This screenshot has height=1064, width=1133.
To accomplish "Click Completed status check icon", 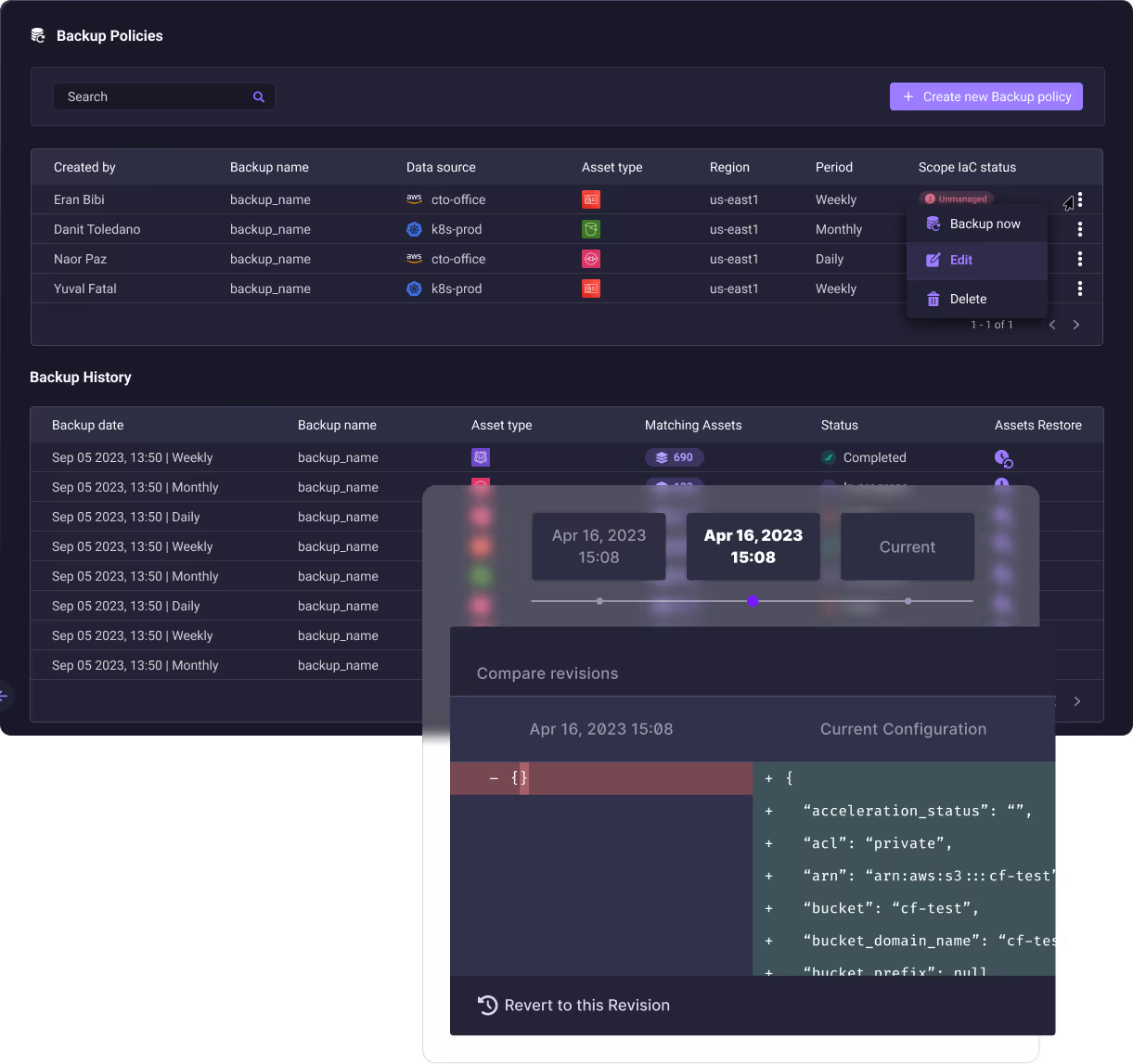I will point(829,457).
